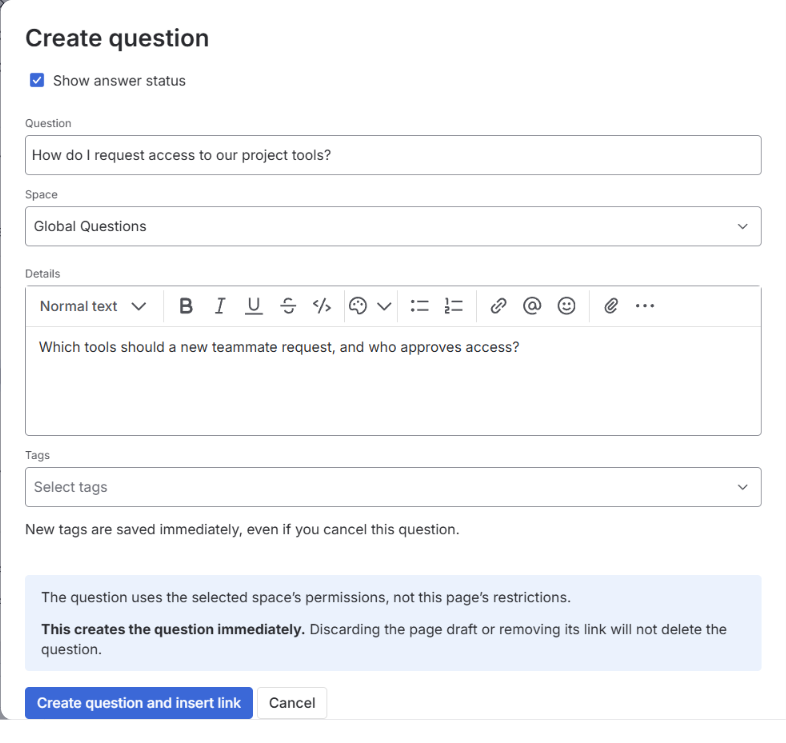This screenshot has width=786, height=743.
Task: Open the Space dropdown showing Global Questions
Action: coord(393,226)
